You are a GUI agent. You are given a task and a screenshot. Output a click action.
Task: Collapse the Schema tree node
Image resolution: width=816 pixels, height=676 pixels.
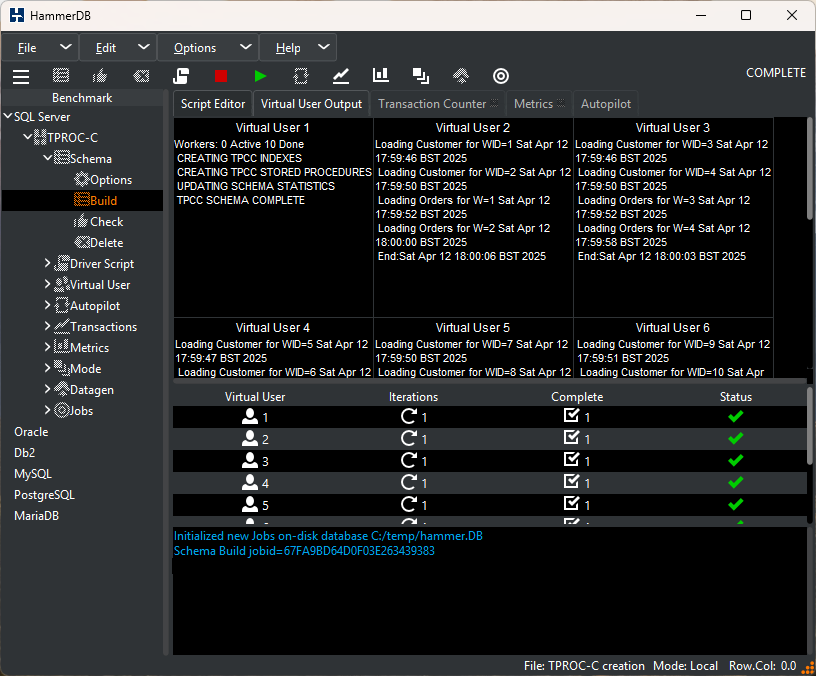(x=47, y=157)
